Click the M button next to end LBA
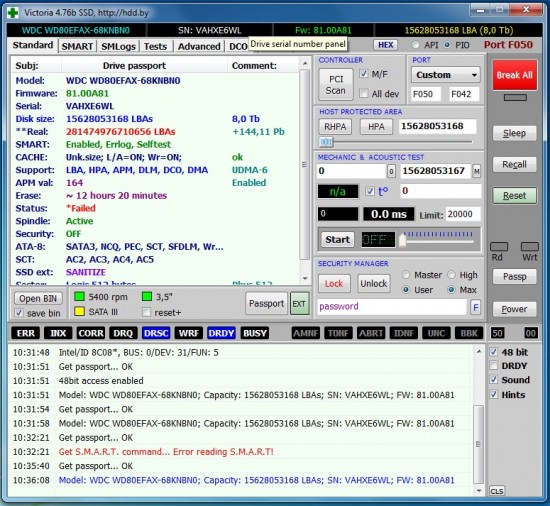The width and height of the screenshot is (550, 506). [x=476, y=171]
